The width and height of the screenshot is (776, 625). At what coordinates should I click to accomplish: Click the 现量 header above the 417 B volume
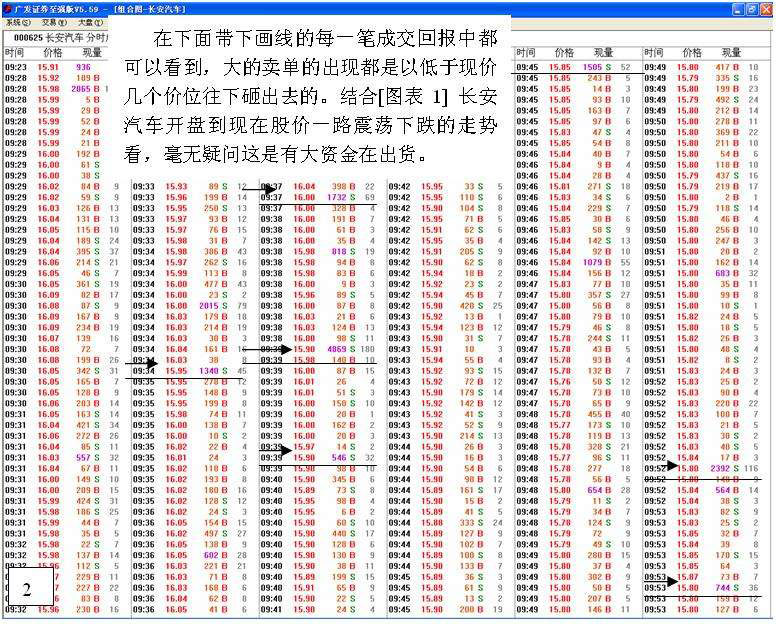[x=731, y=52]
